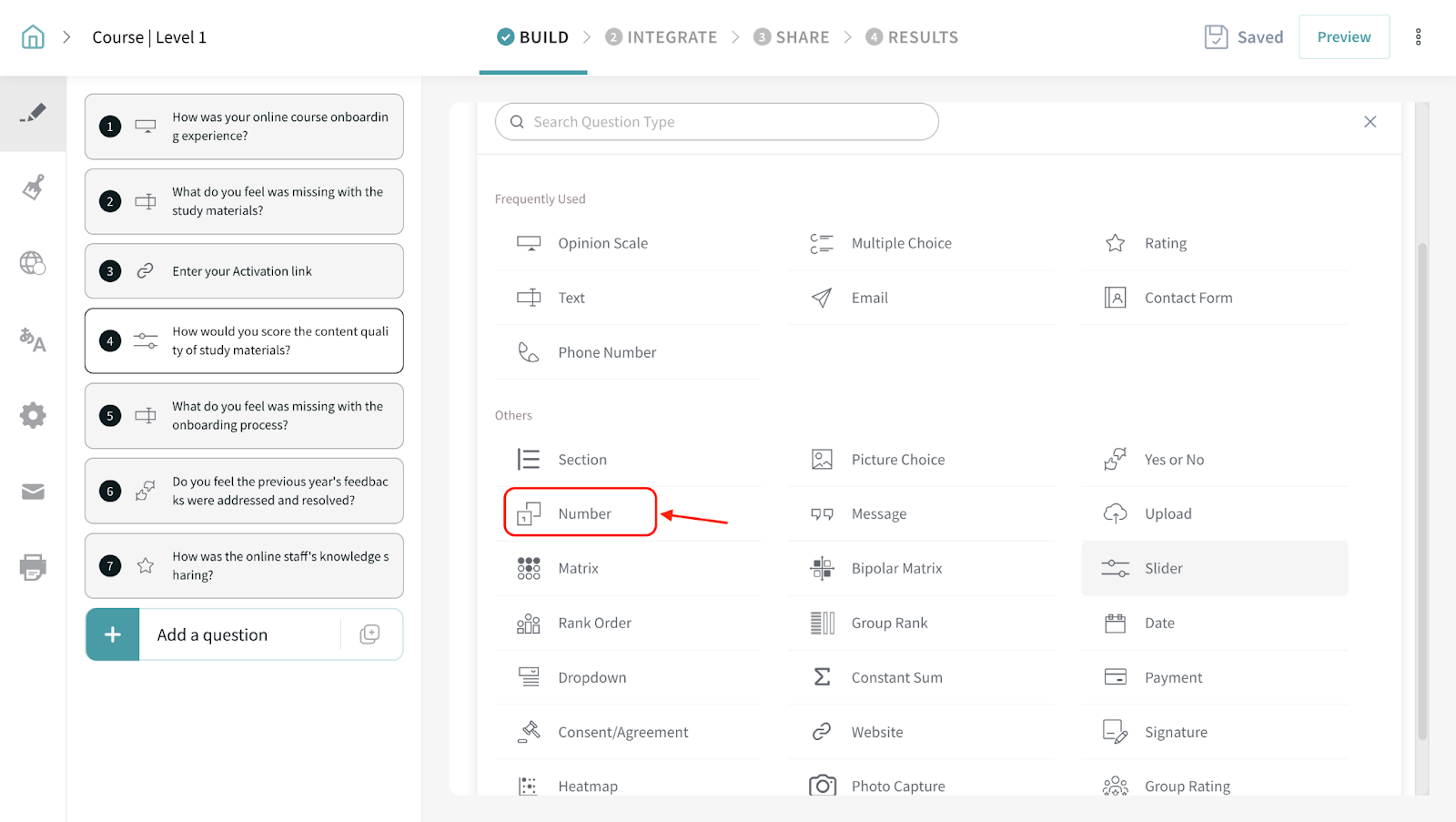
Task: Click the Add a question button
Action: (212, 634)
